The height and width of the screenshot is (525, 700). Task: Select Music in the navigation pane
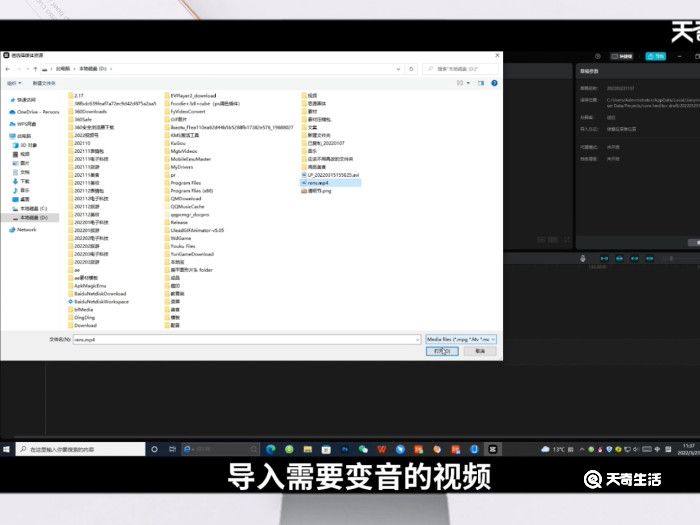pos(21,190)
